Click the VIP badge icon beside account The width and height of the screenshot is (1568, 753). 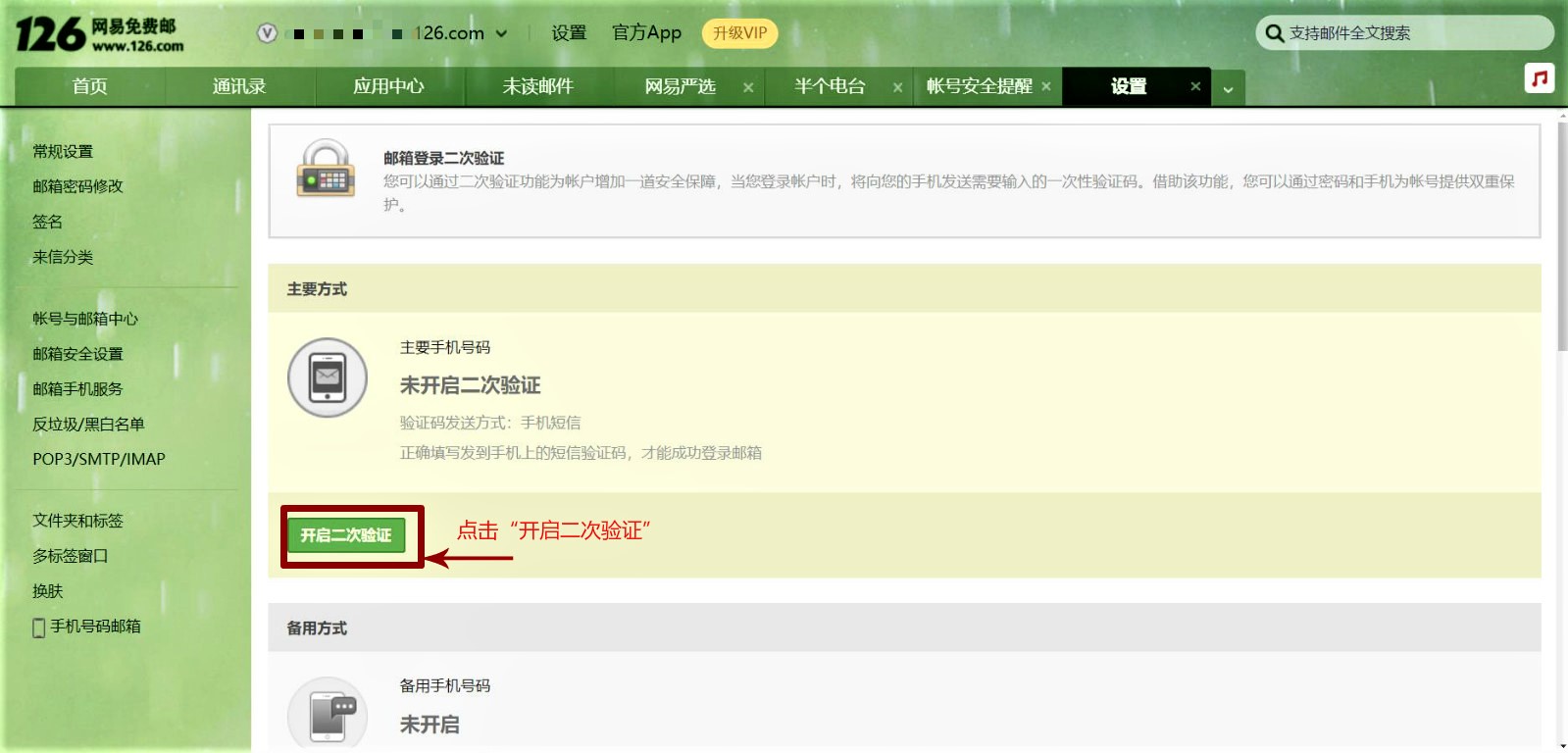point(267,33)
